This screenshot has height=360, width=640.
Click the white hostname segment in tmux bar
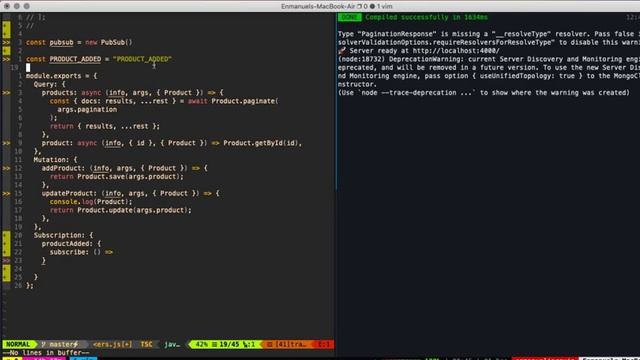click(x=610, y=358)
